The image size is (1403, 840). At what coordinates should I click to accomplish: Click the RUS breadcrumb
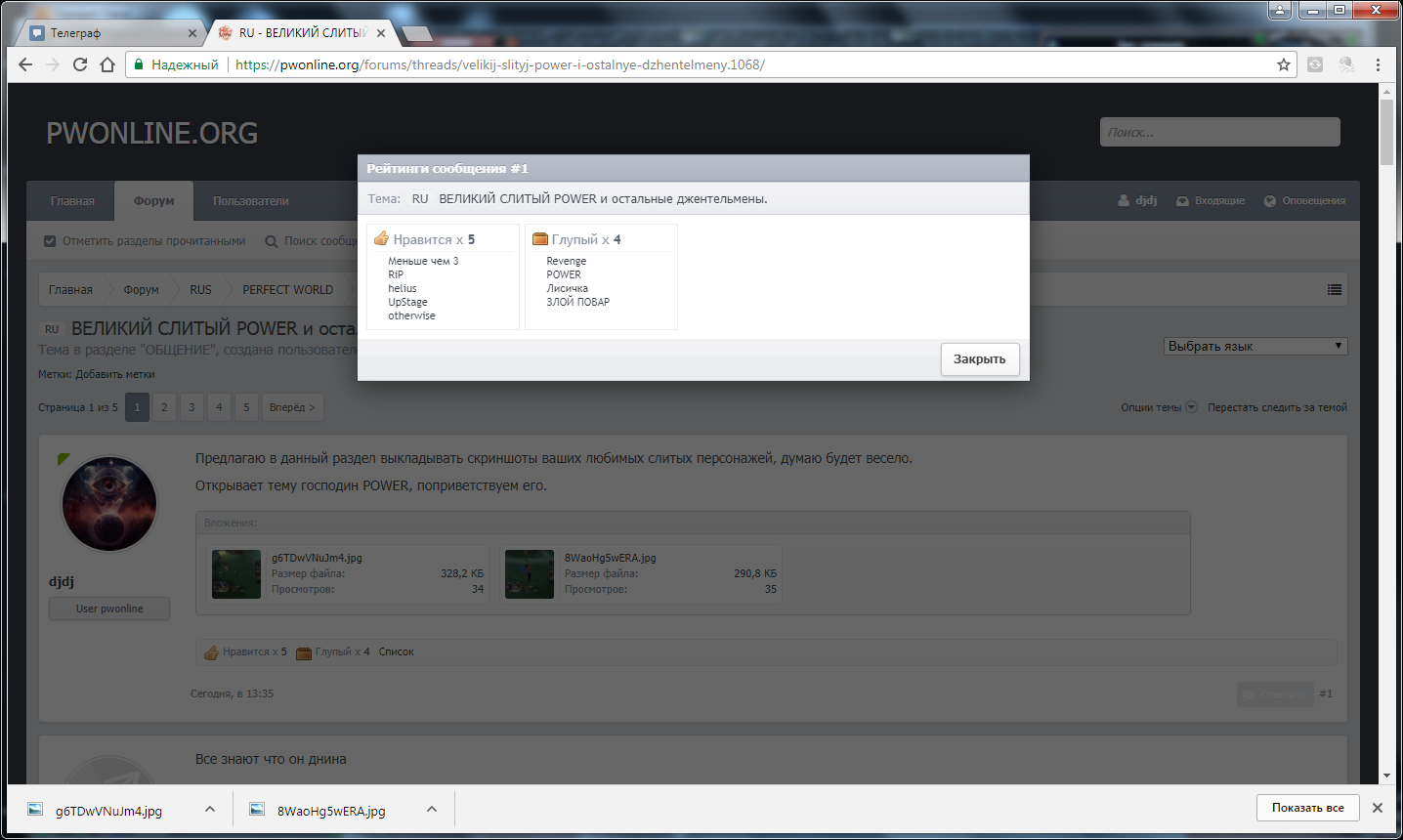pos(200,290)
